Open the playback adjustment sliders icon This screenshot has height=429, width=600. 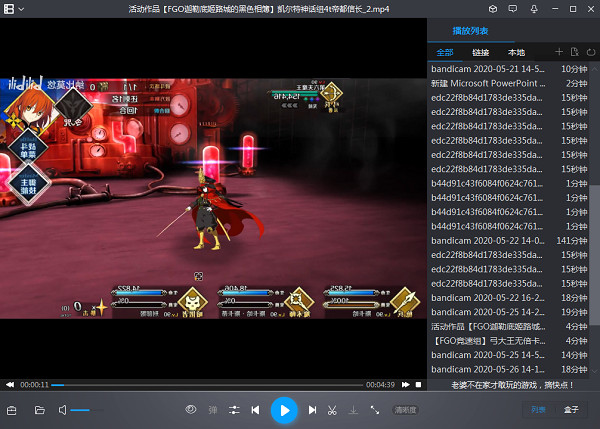(234, 410)
